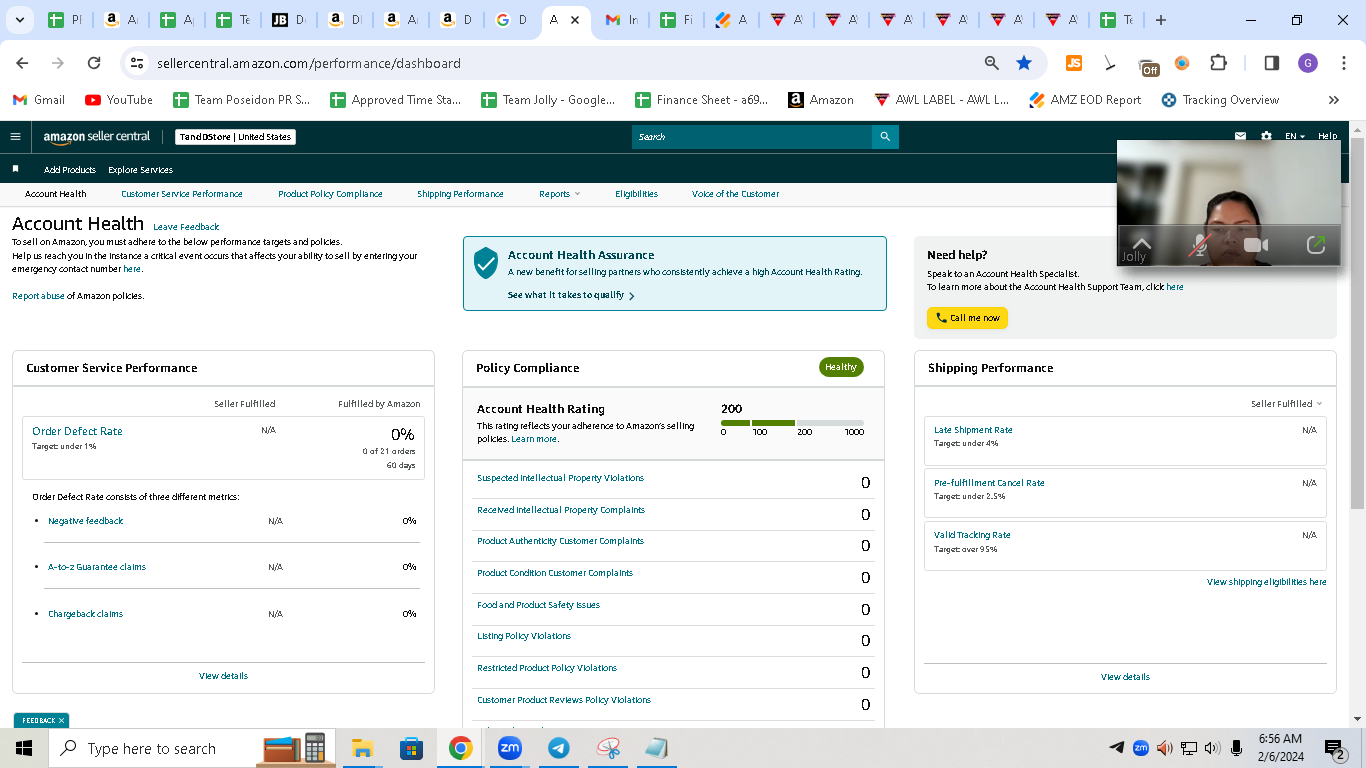
Task: Switch to the Shipping Performance tab
Action: click(x=460, y=194)
